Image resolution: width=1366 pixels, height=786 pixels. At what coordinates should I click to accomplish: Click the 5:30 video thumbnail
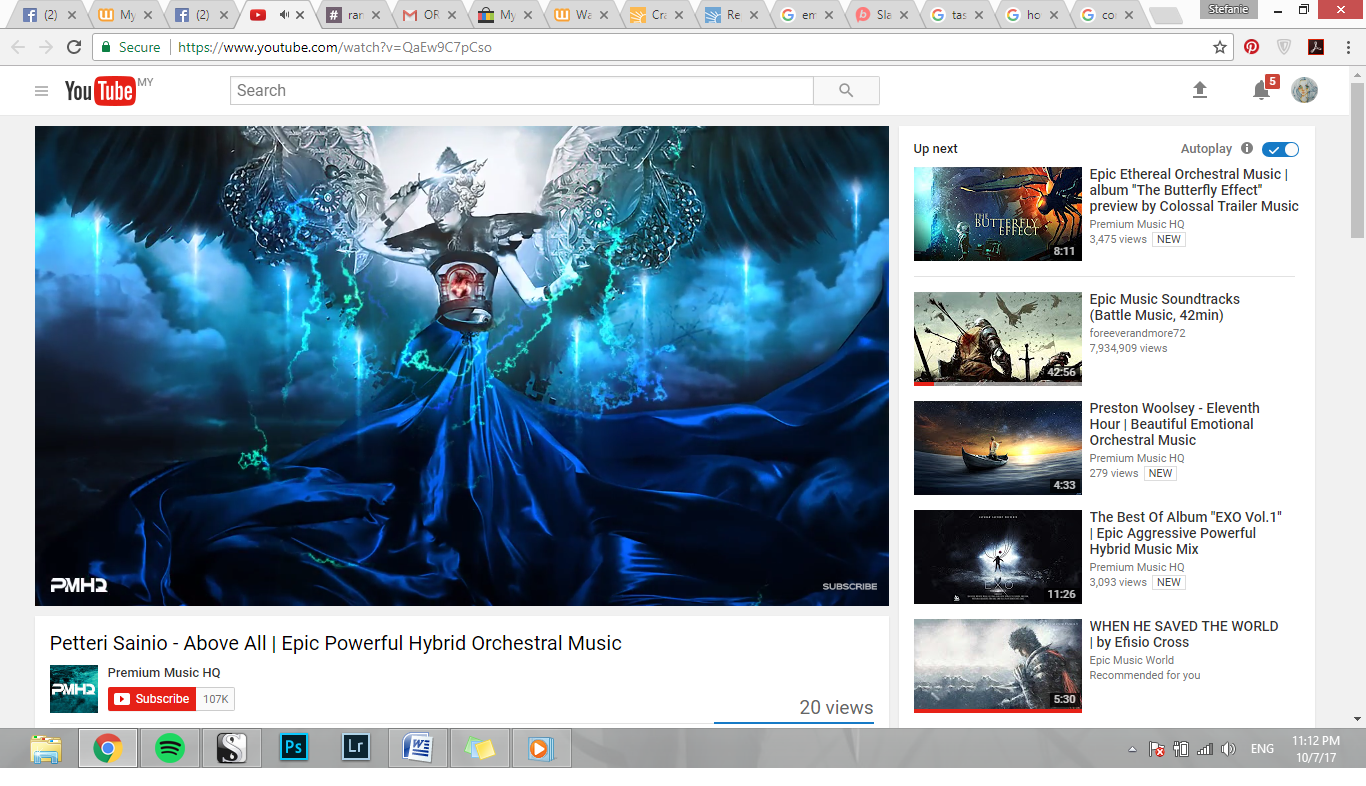pos(998,665)
